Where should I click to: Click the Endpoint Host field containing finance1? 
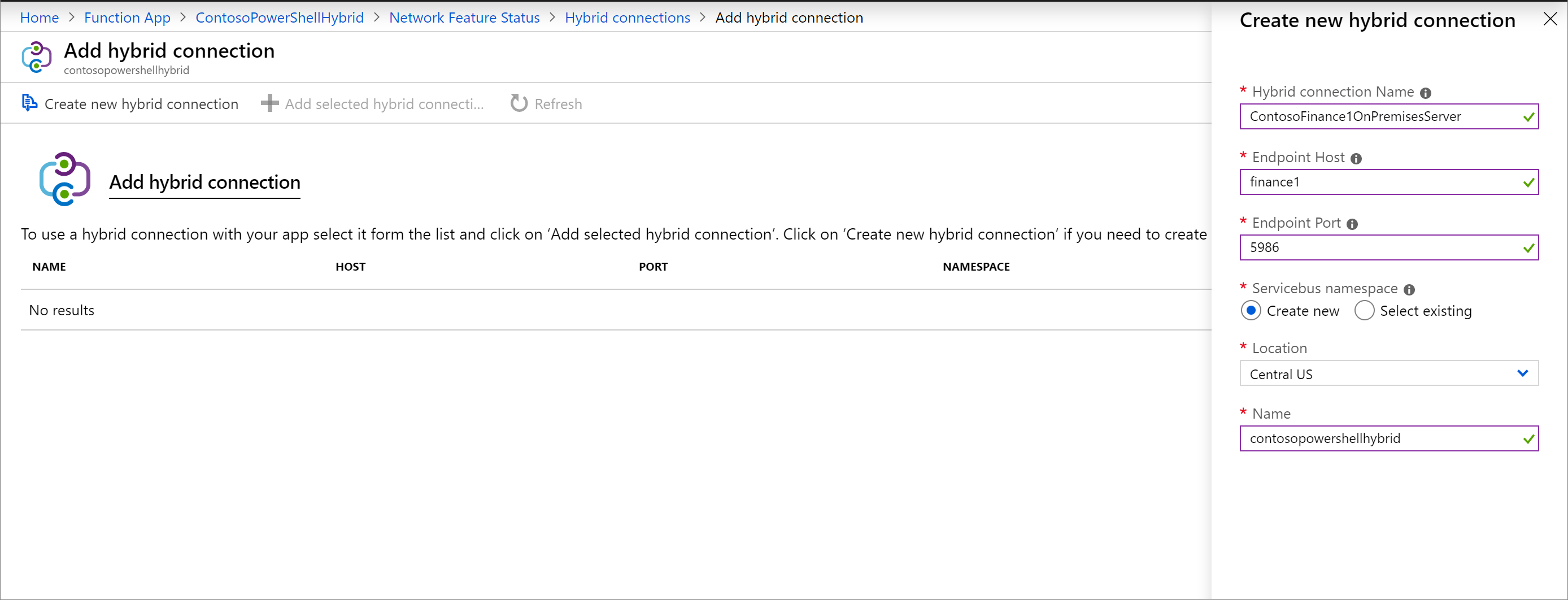(1382, 182)
